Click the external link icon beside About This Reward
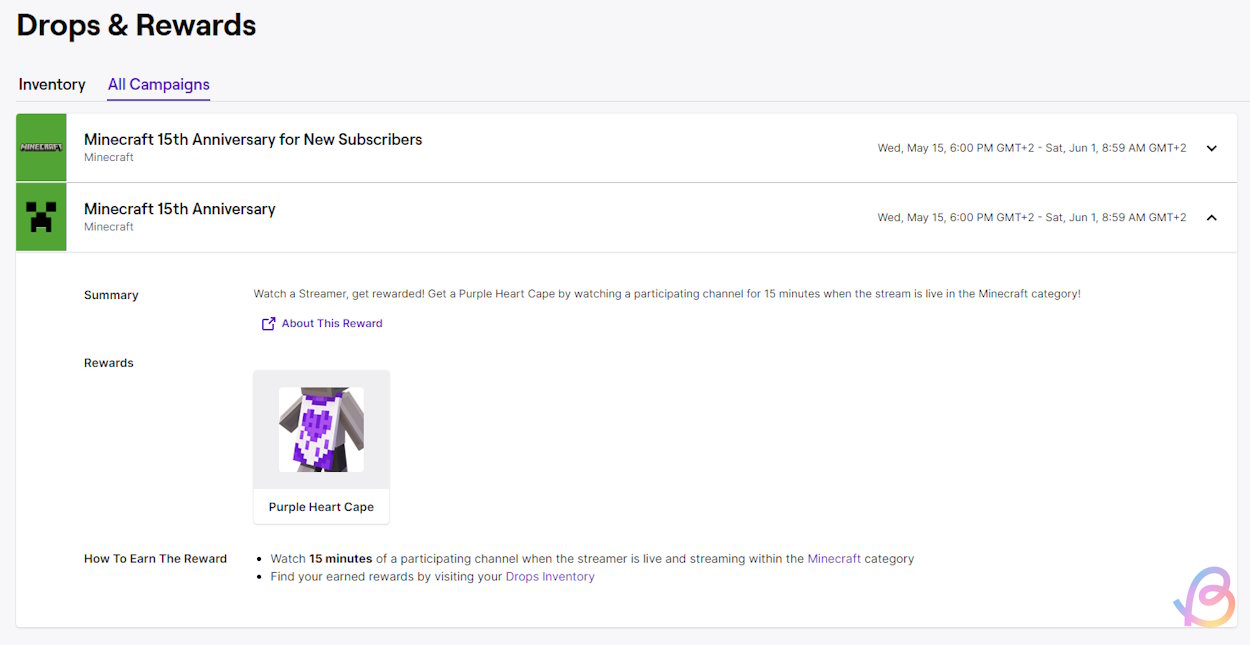The height and width of the screenshot is (645, 1250). tap(268, 323)
